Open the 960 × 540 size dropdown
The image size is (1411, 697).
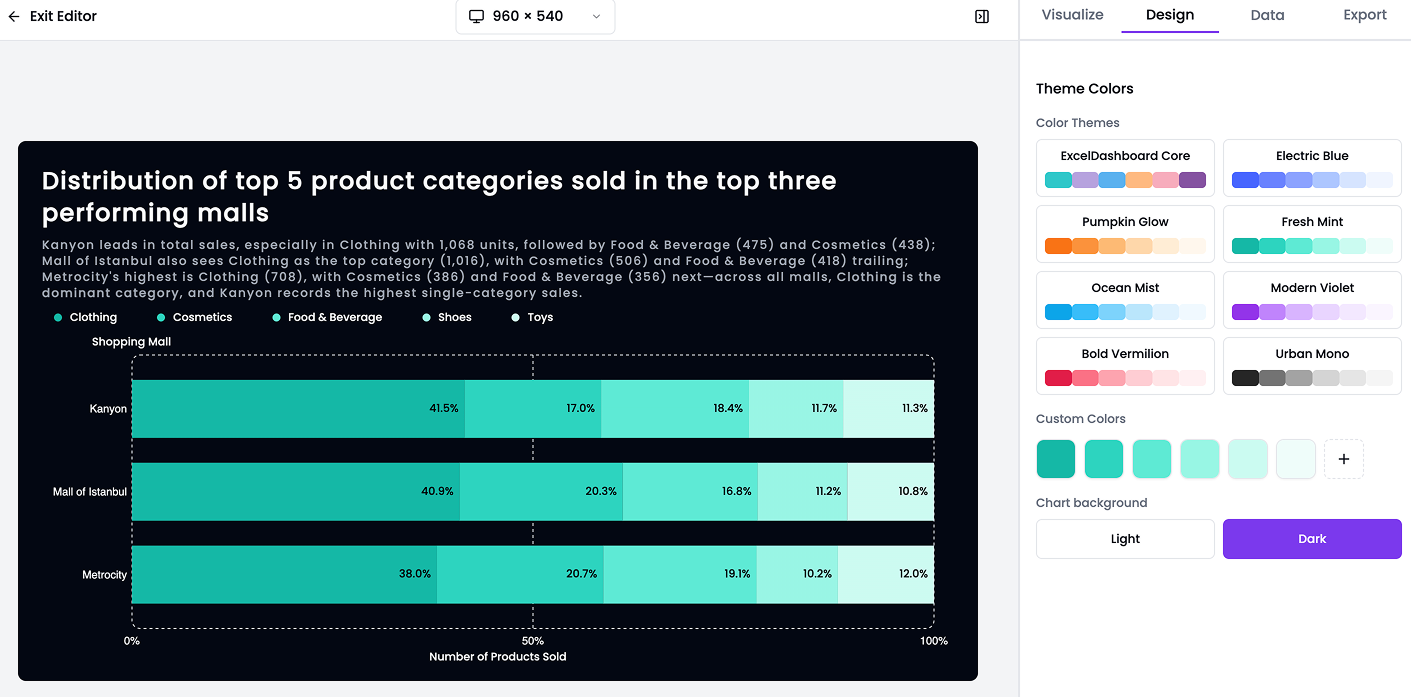coord(535,16)
